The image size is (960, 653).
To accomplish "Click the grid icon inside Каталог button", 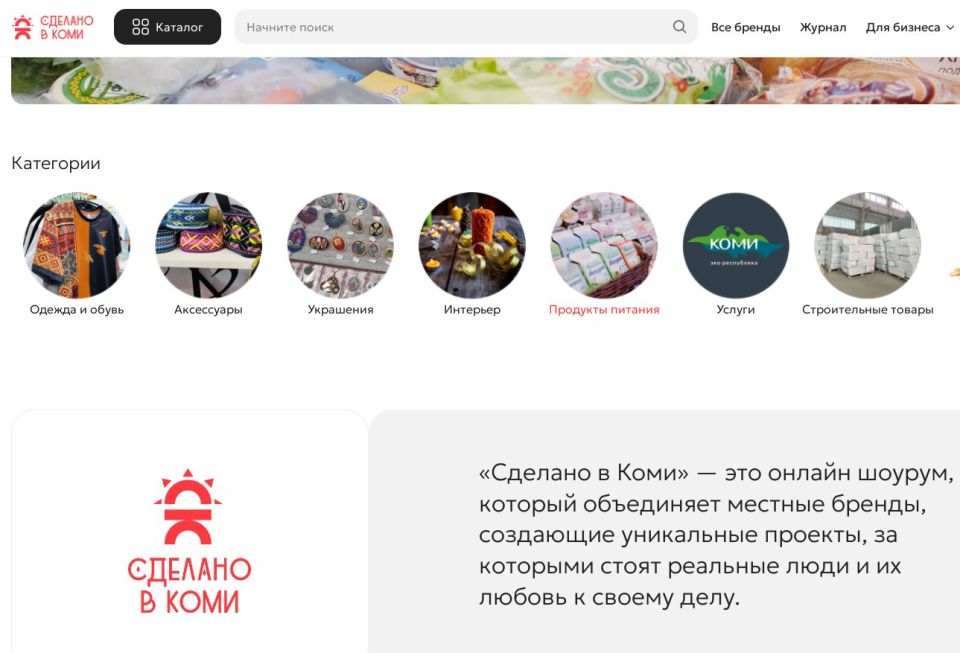I will [x=141, y=27].
